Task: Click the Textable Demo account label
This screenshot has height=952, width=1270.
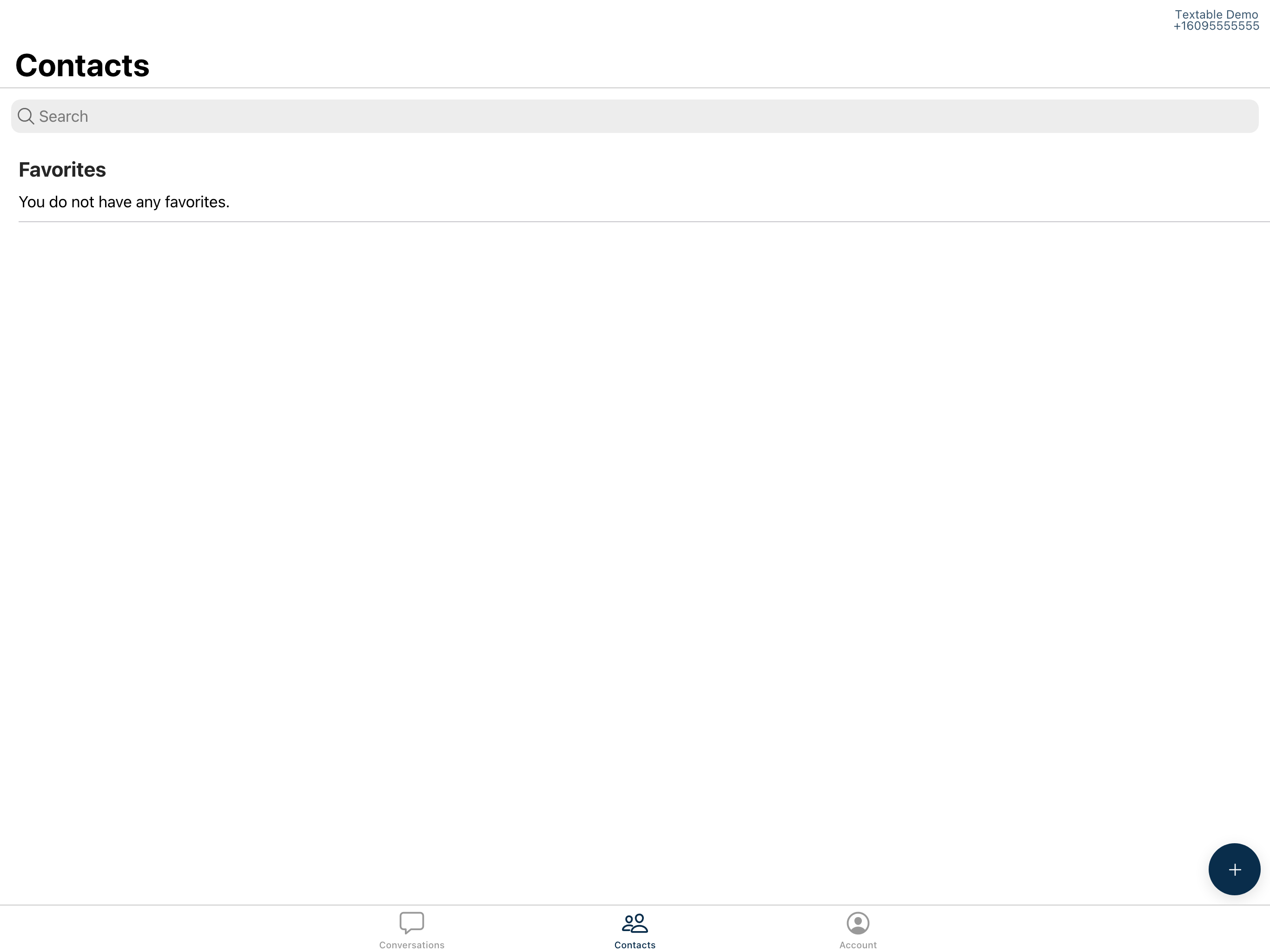Action: point(1216,20)
